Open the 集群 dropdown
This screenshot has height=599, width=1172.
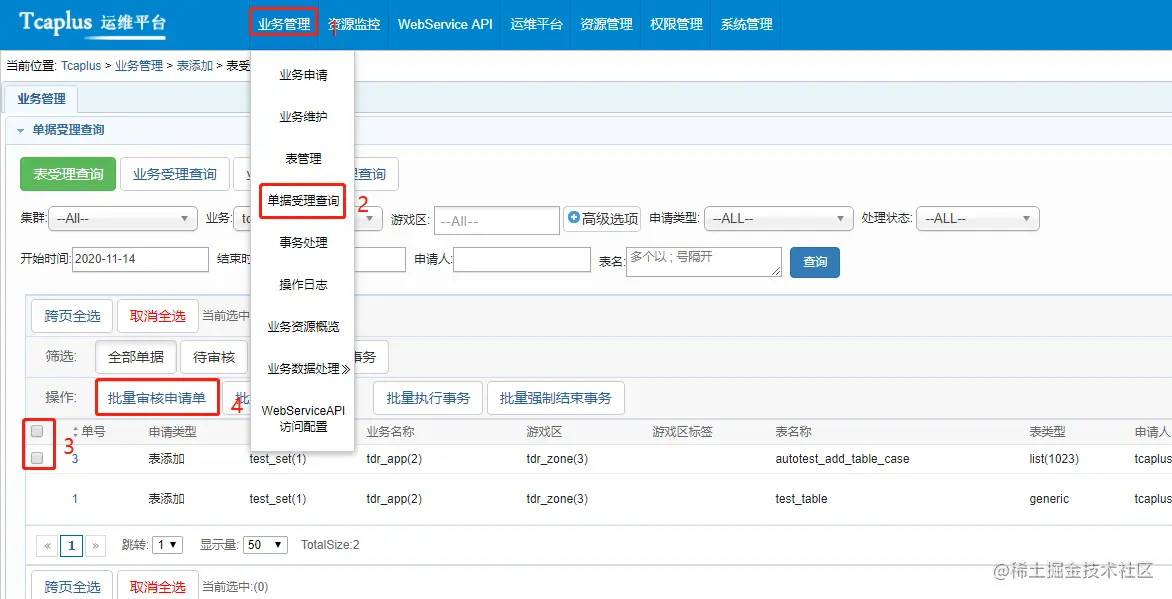pyautogui.click(x=123, y=218)
